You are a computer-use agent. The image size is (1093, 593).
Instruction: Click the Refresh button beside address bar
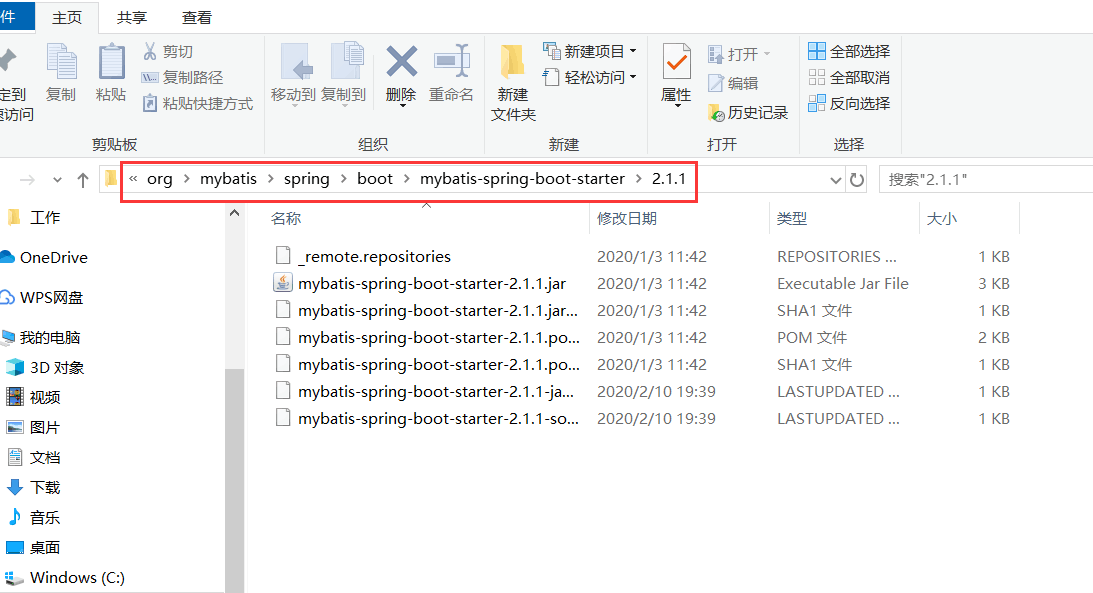857,180
